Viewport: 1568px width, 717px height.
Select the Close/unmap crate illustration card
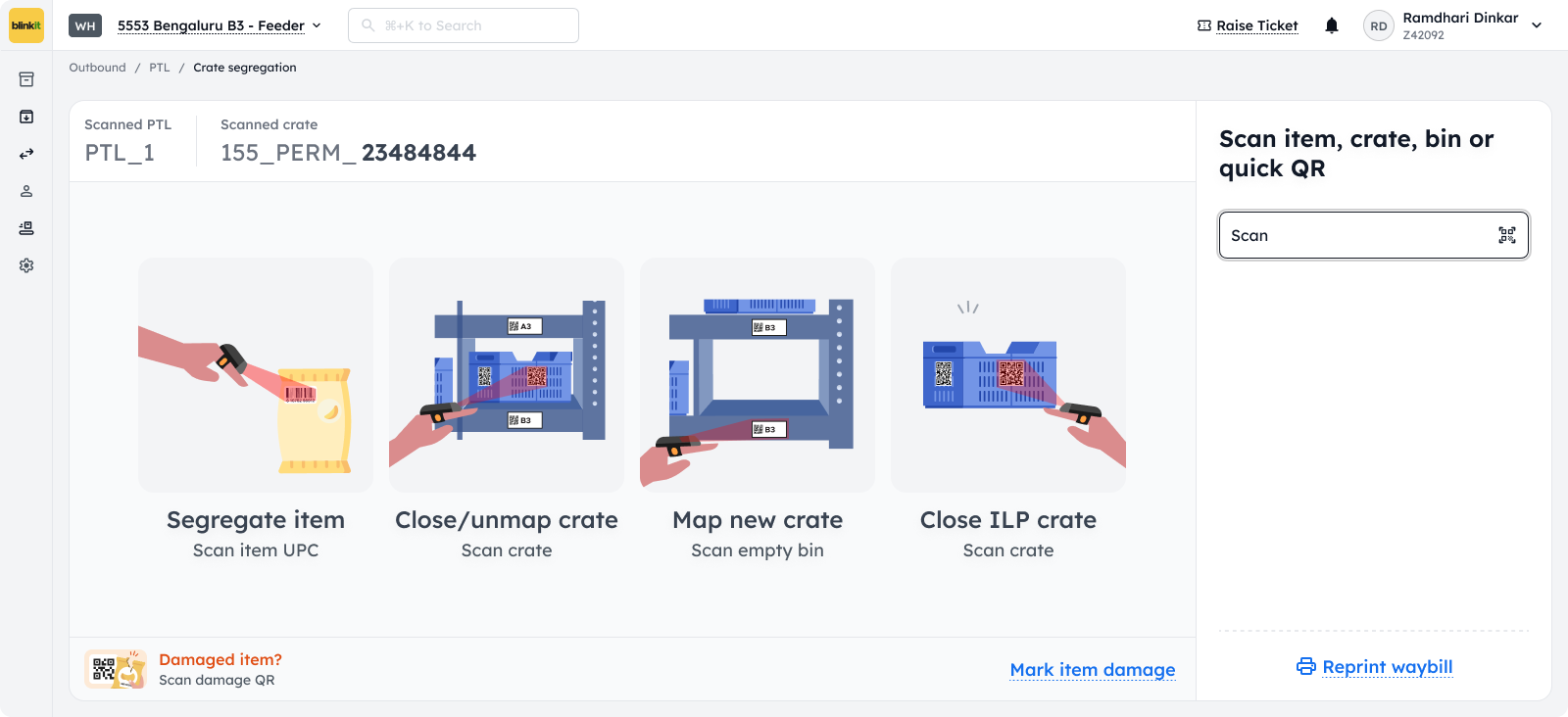pos(507,375)
